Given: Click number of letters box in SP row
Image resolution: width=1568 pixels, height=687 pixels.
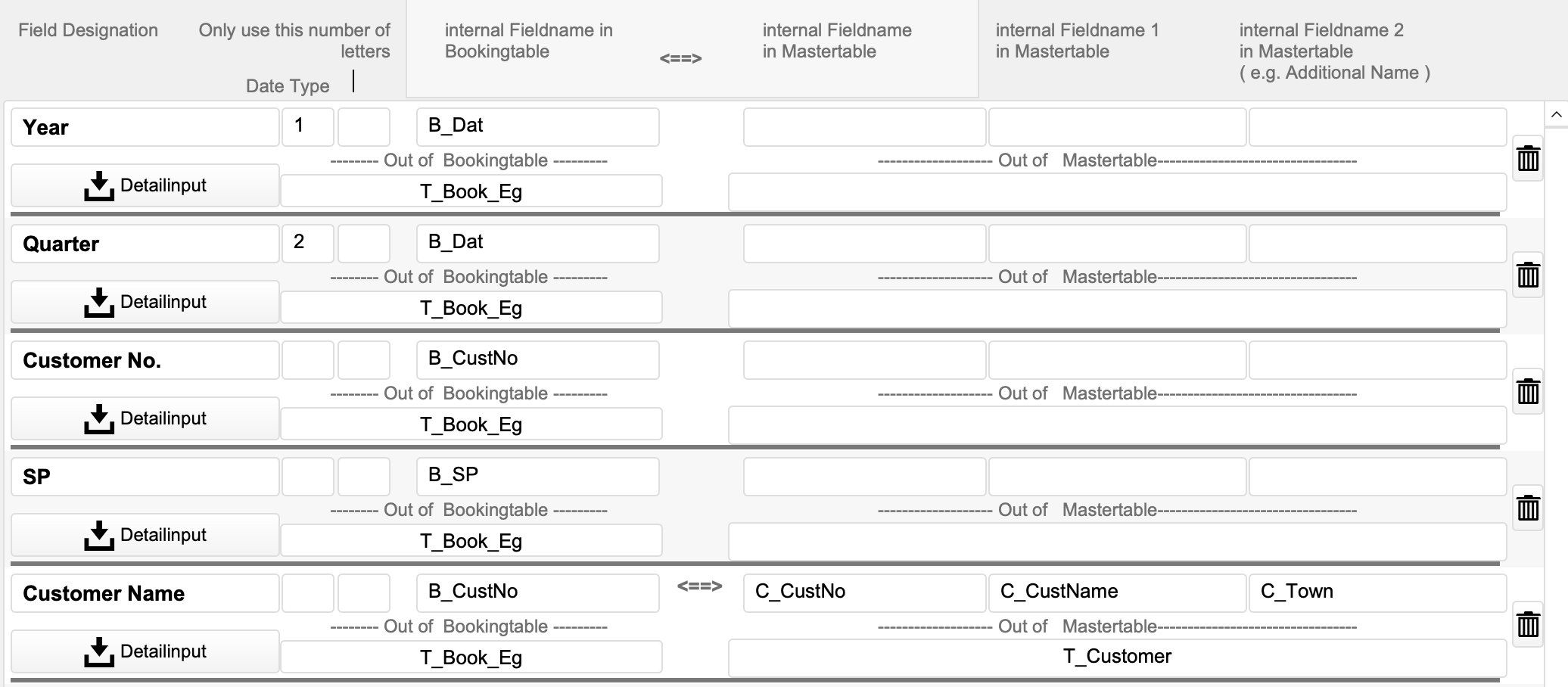Looking at the screenshot, I should click(x=364, y=477).
